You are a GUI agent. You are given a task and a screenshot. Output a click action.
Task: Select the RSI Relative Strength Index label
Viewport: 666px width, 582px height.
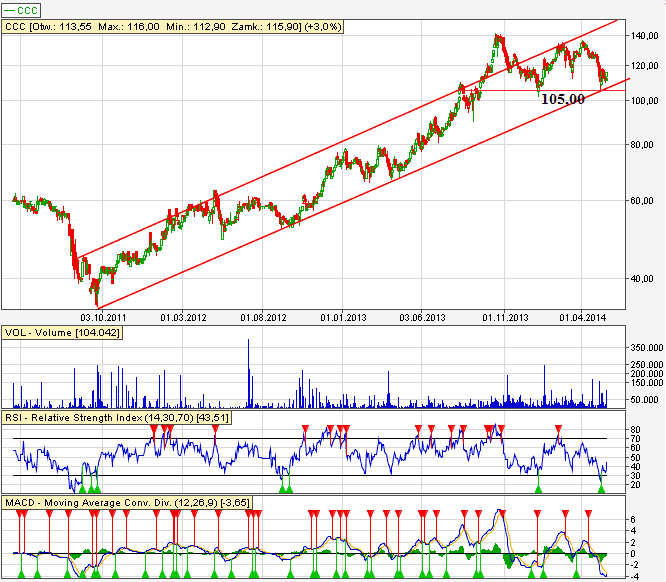(117, 418)
